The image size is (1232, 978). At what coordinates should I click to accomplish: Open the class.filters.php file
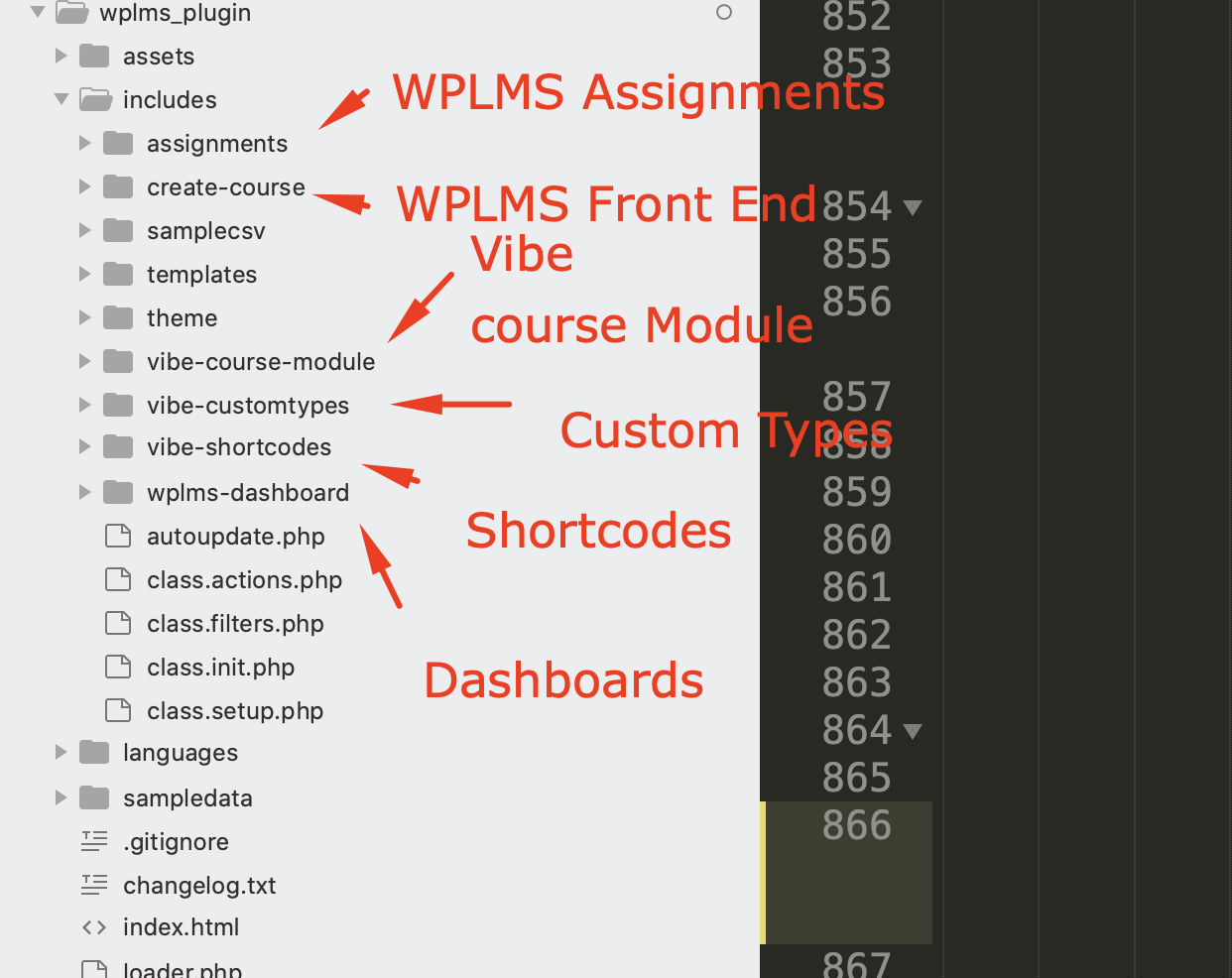pyautogui.click(x=235, y=624)
